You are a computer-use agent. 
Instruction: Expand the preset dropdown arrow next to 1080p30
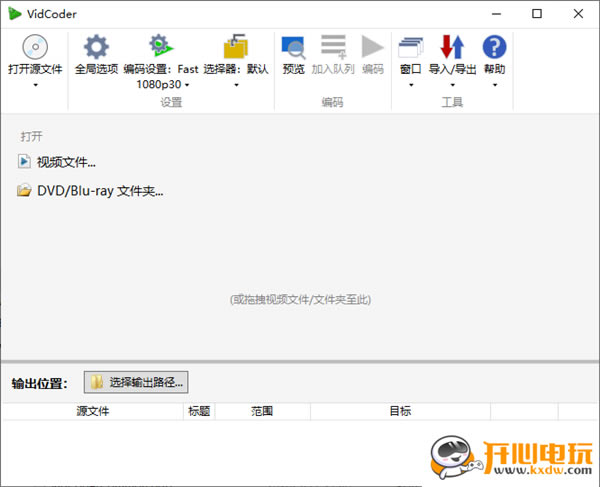[187, 85]
